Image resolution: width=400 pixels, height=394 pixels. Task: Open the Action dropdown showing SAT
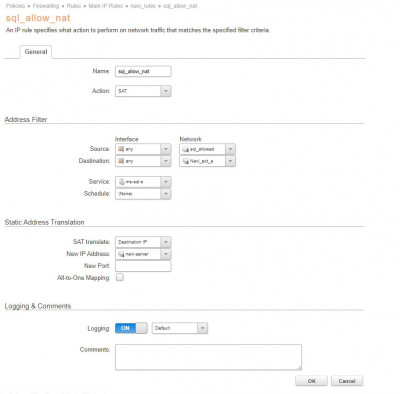point(143,91)
